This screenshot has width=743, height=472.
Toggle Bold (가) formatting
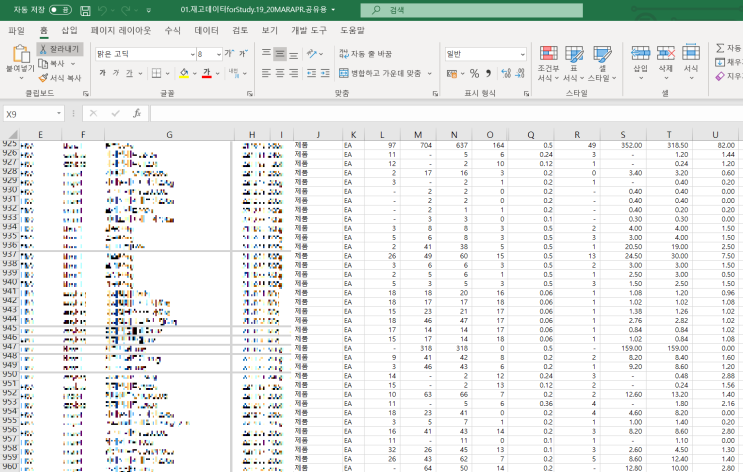click(x=102, y=73)
